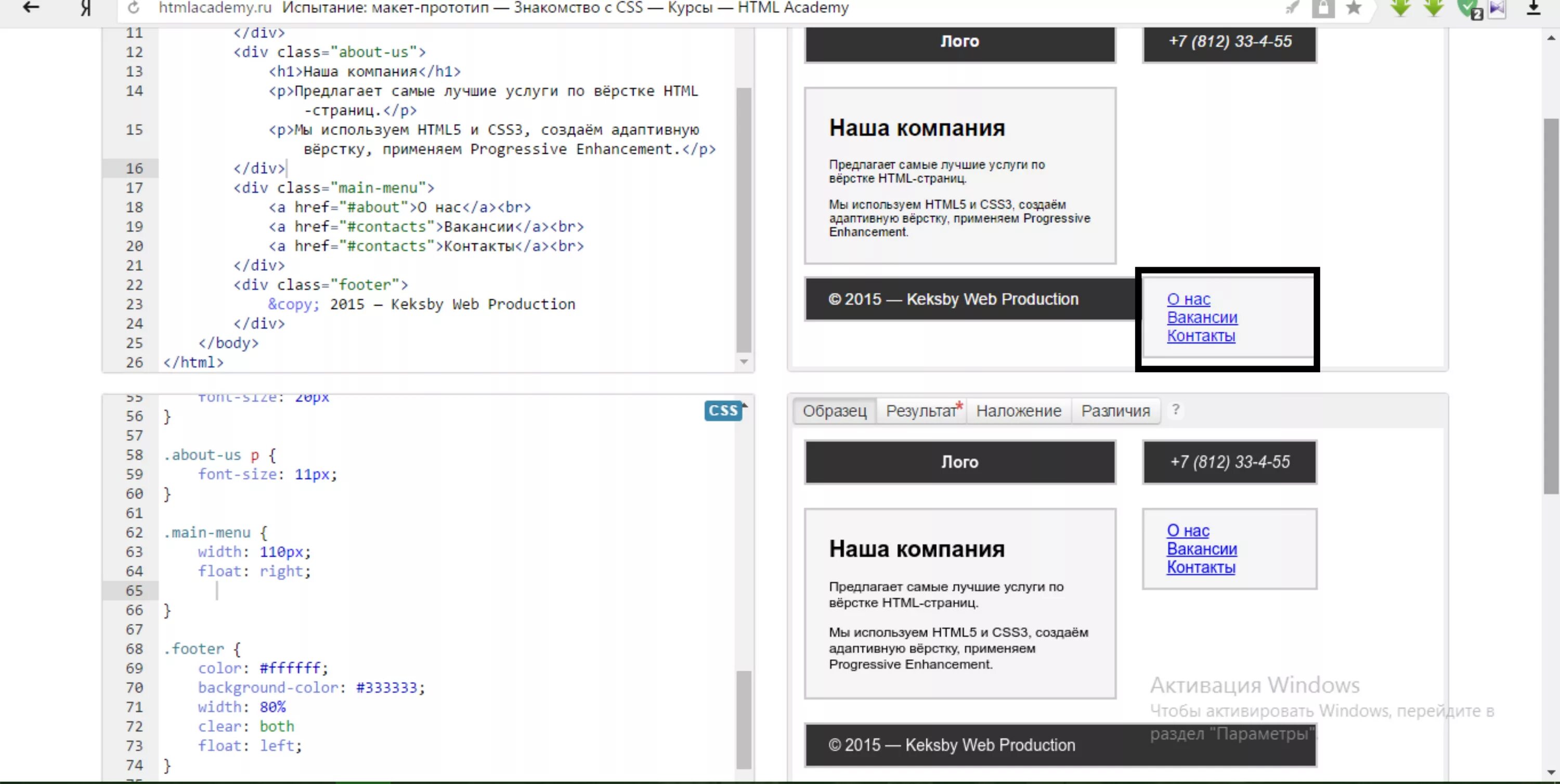Bookmark page with the star icon
Image resolution: width=1560 pixels, height=784 pixels.
click(1354, 8)
